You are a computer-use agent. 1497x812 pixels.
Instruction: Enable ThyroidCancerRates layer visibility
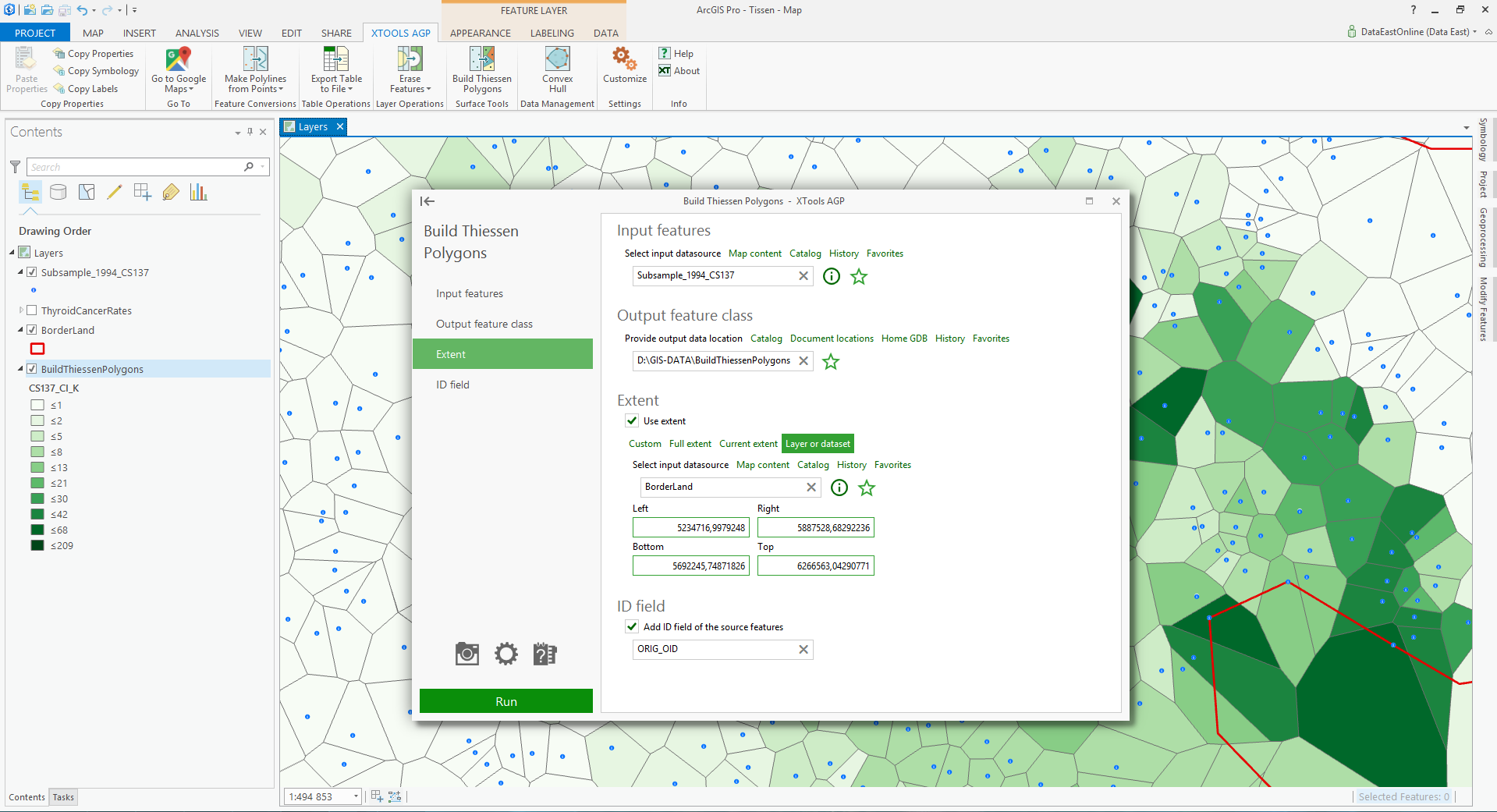[32, 310]
